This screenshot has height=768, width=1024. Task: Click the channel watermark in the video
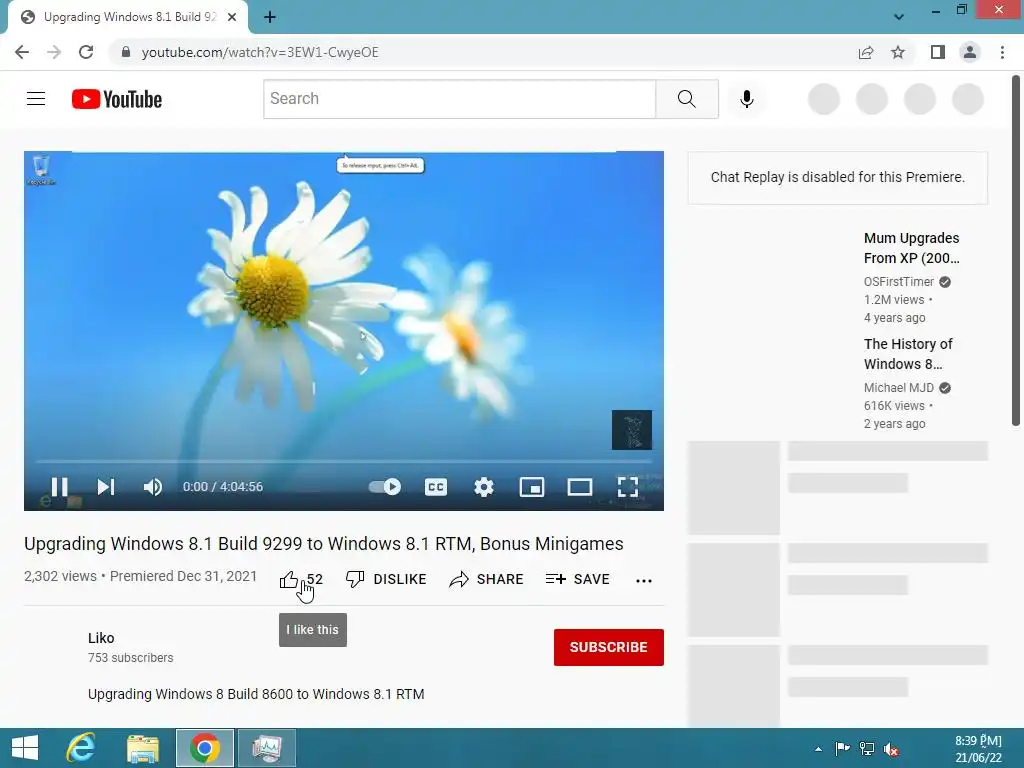tap(632, 430)
